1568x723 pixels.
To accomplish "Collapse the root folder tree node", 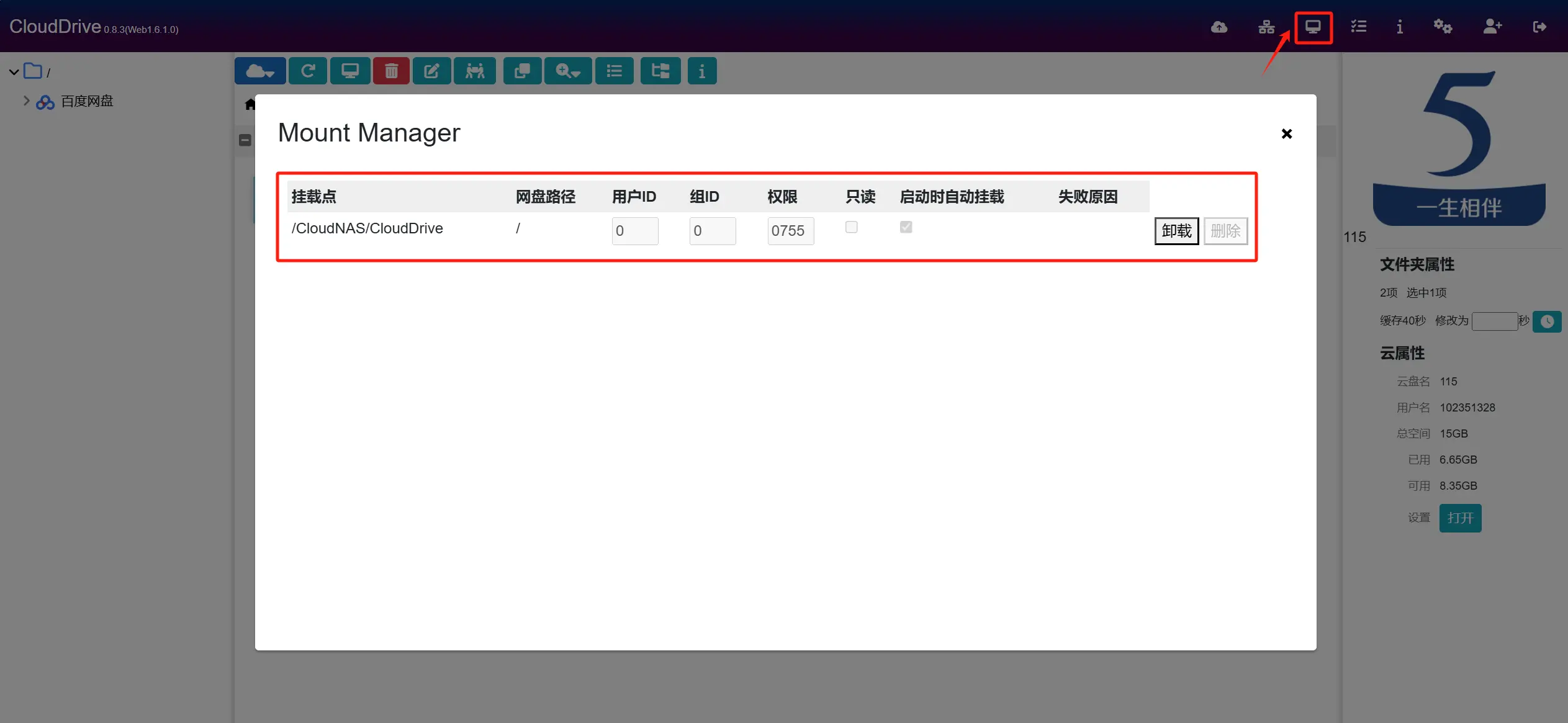I will click(14, 72).
